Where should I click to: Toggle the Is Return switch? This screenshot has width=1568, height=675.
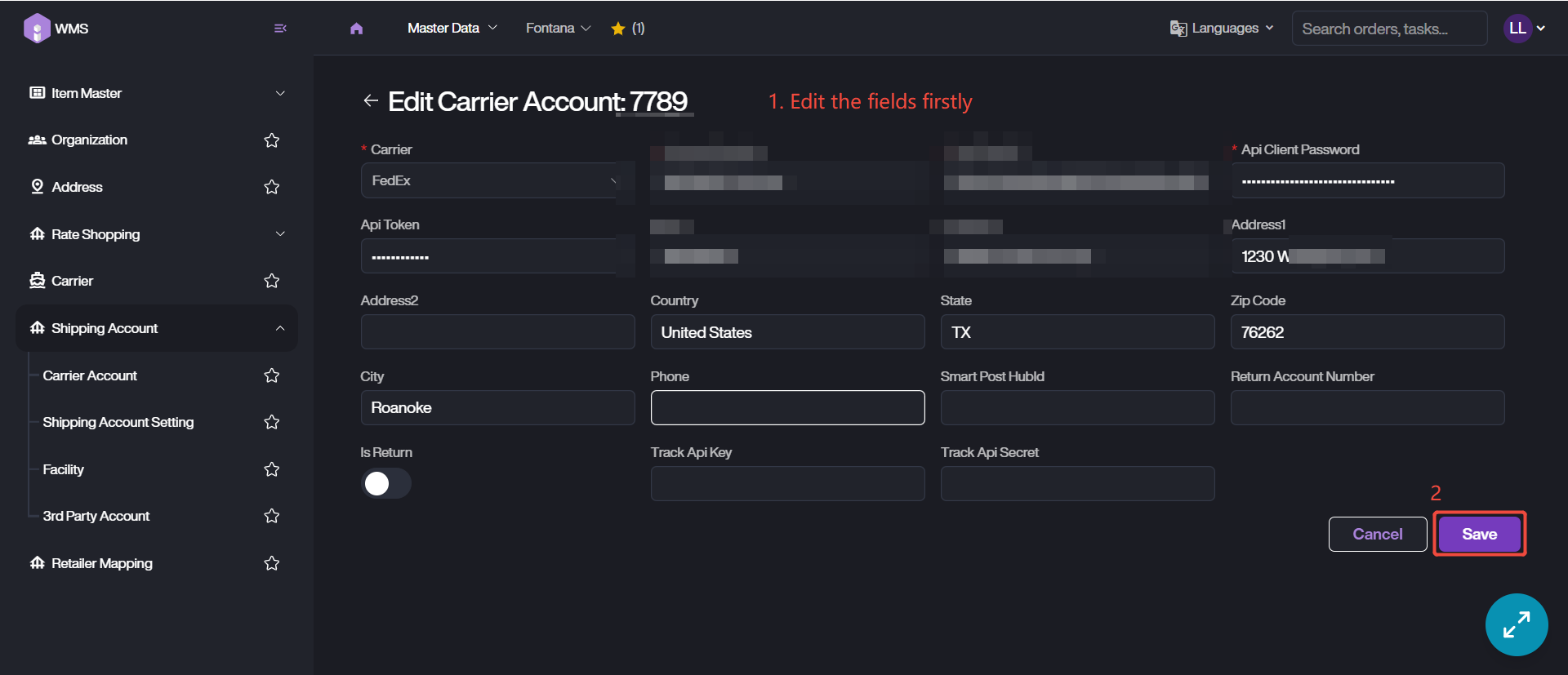(x=385, y=483)
